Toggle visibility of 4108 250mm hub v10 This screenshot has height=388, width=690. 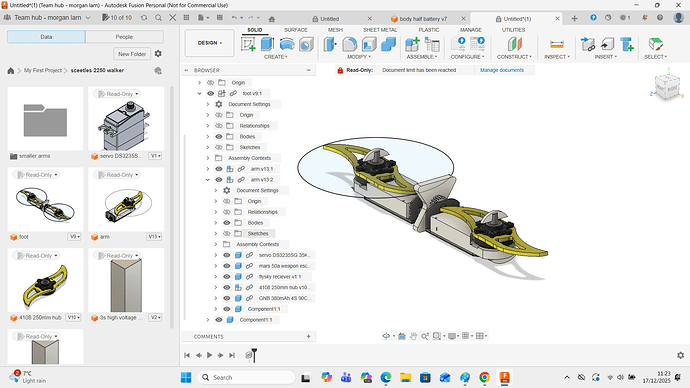227,287
